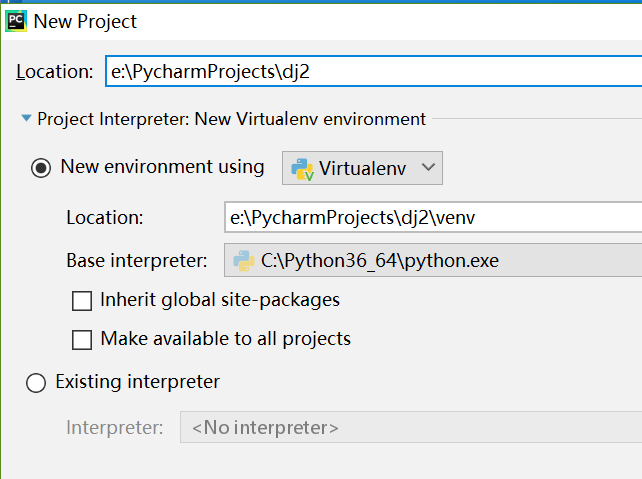
Task: Click the project Location field with dj2 path
Action: [373, 71]
